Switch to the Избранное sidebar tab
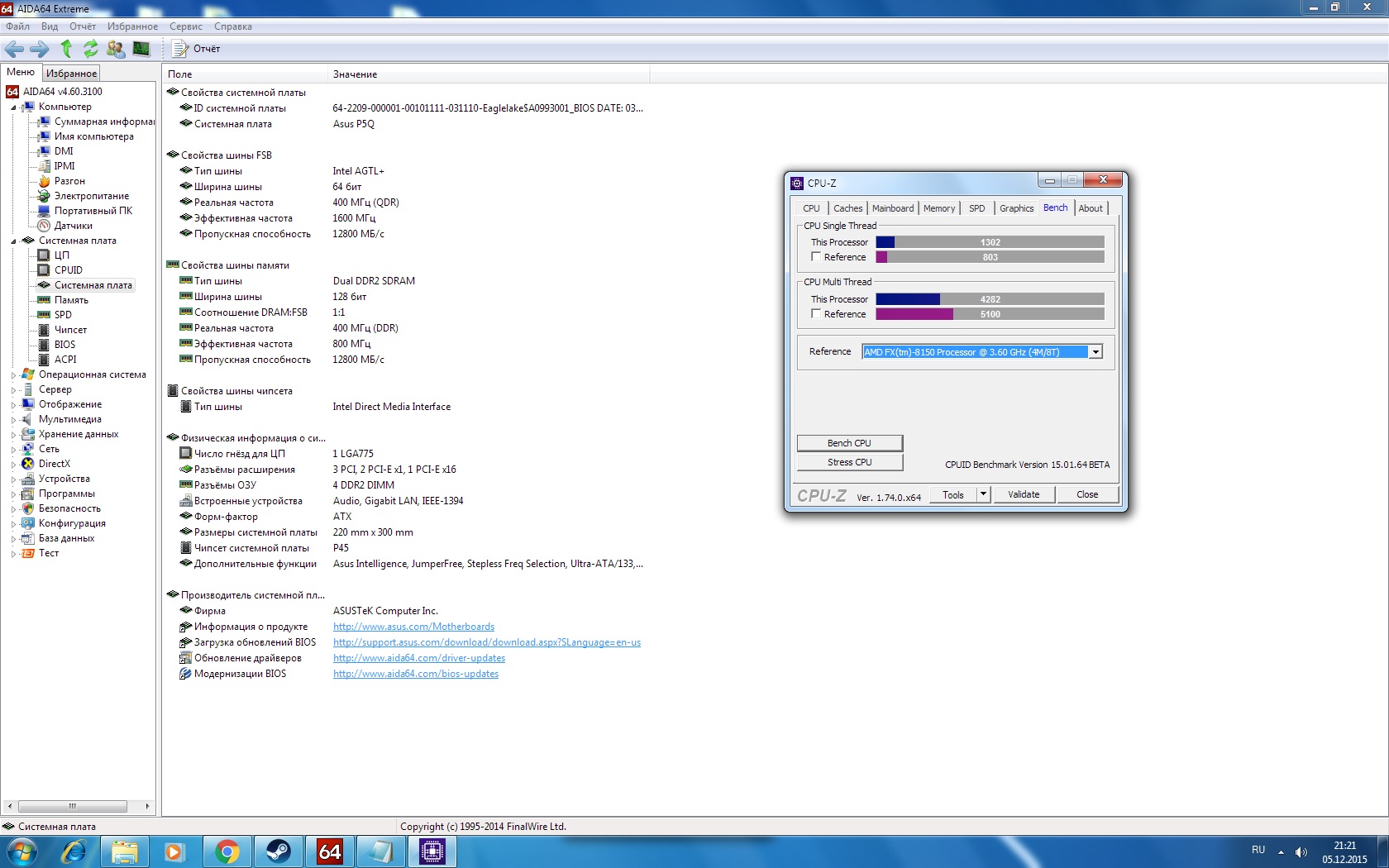The image size is (1389, 868). (71, 74)
